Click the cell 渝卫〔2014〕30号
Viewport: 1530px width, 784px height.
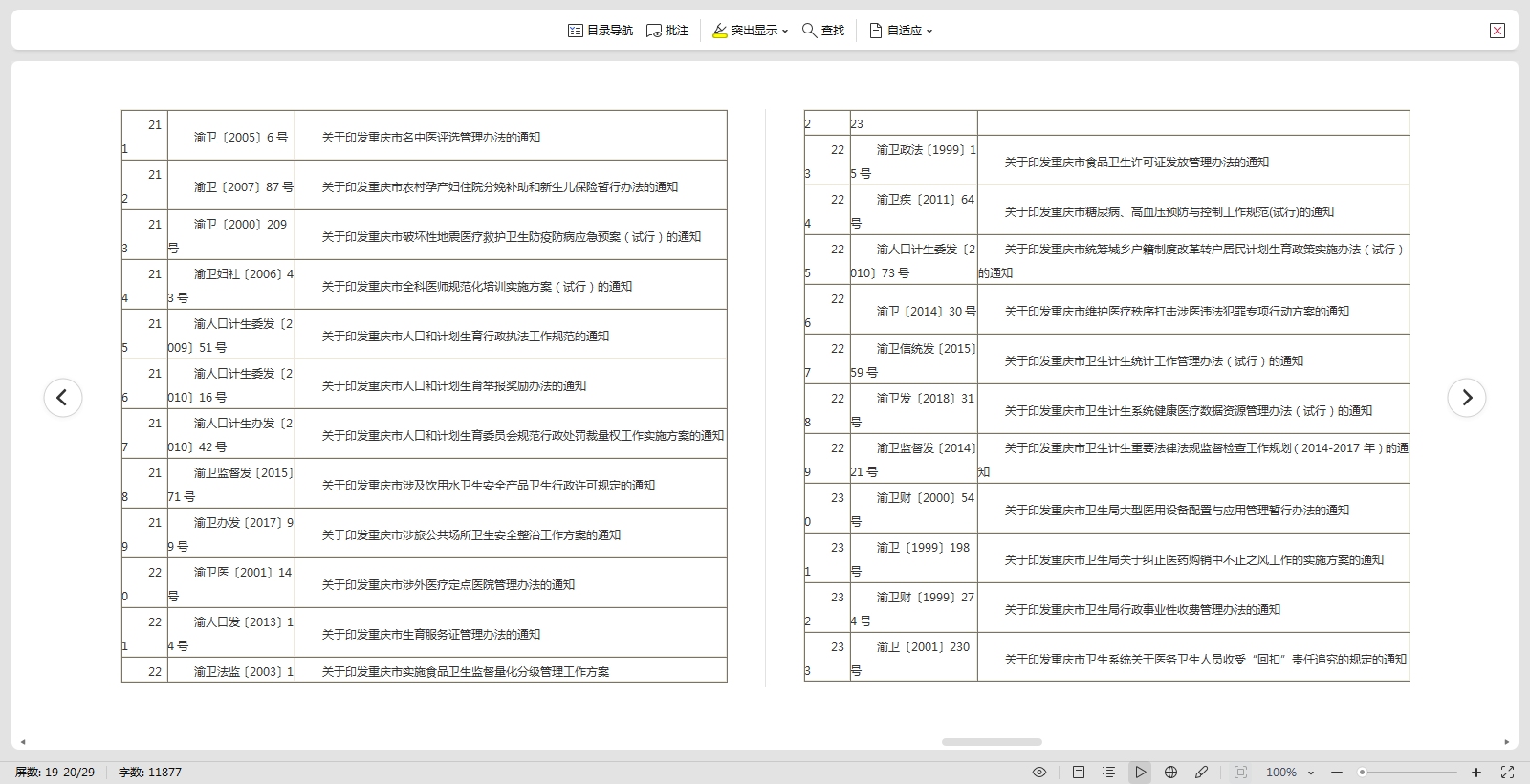click(x=914, y=310)
